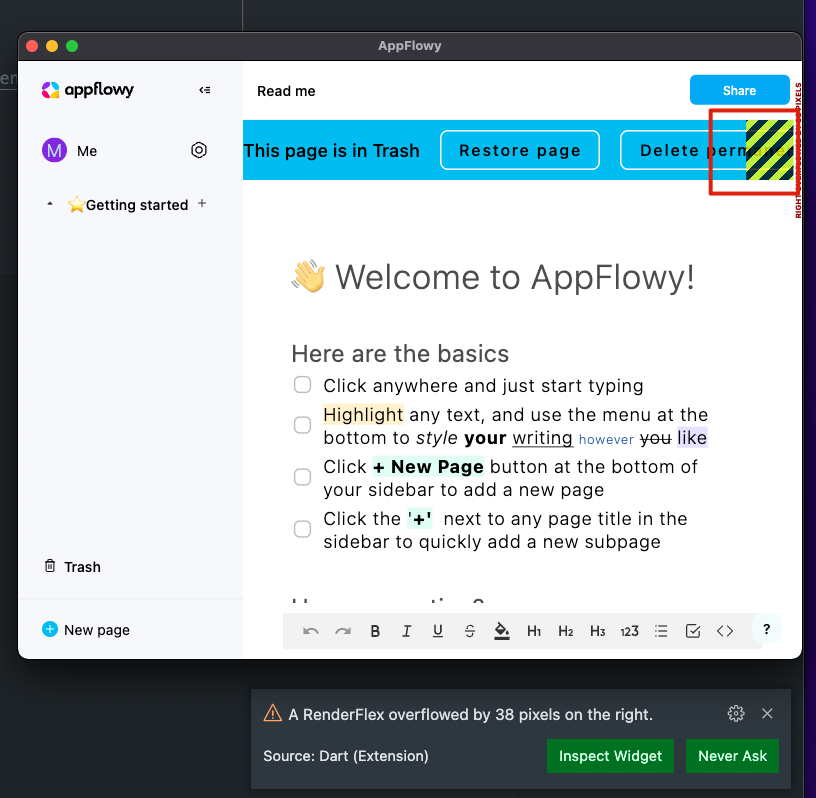The height and width of the screenshot is (798, 816).
Task: Click the Undo toolbar icon
Action: [311, 631]
